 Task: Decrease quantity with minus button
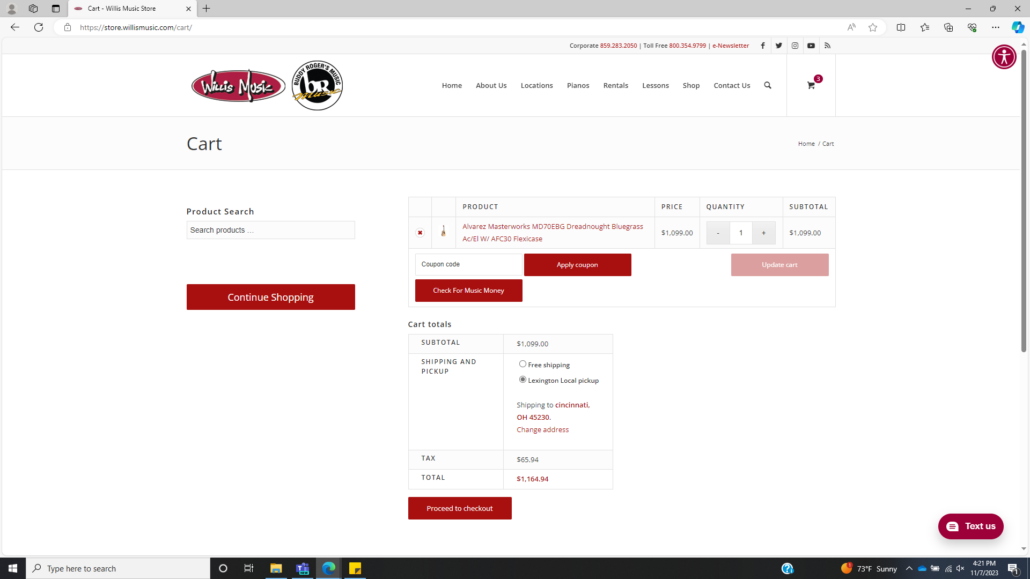(x=718, y=233)
